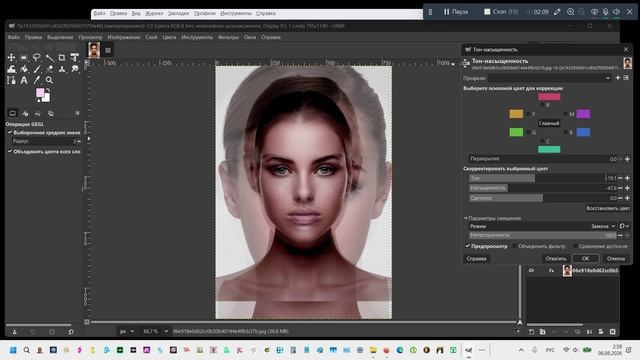The height and width of the screenshot is (360, 640).
Task: Open the profile management menu icon
Action: [x=626, y=78]
